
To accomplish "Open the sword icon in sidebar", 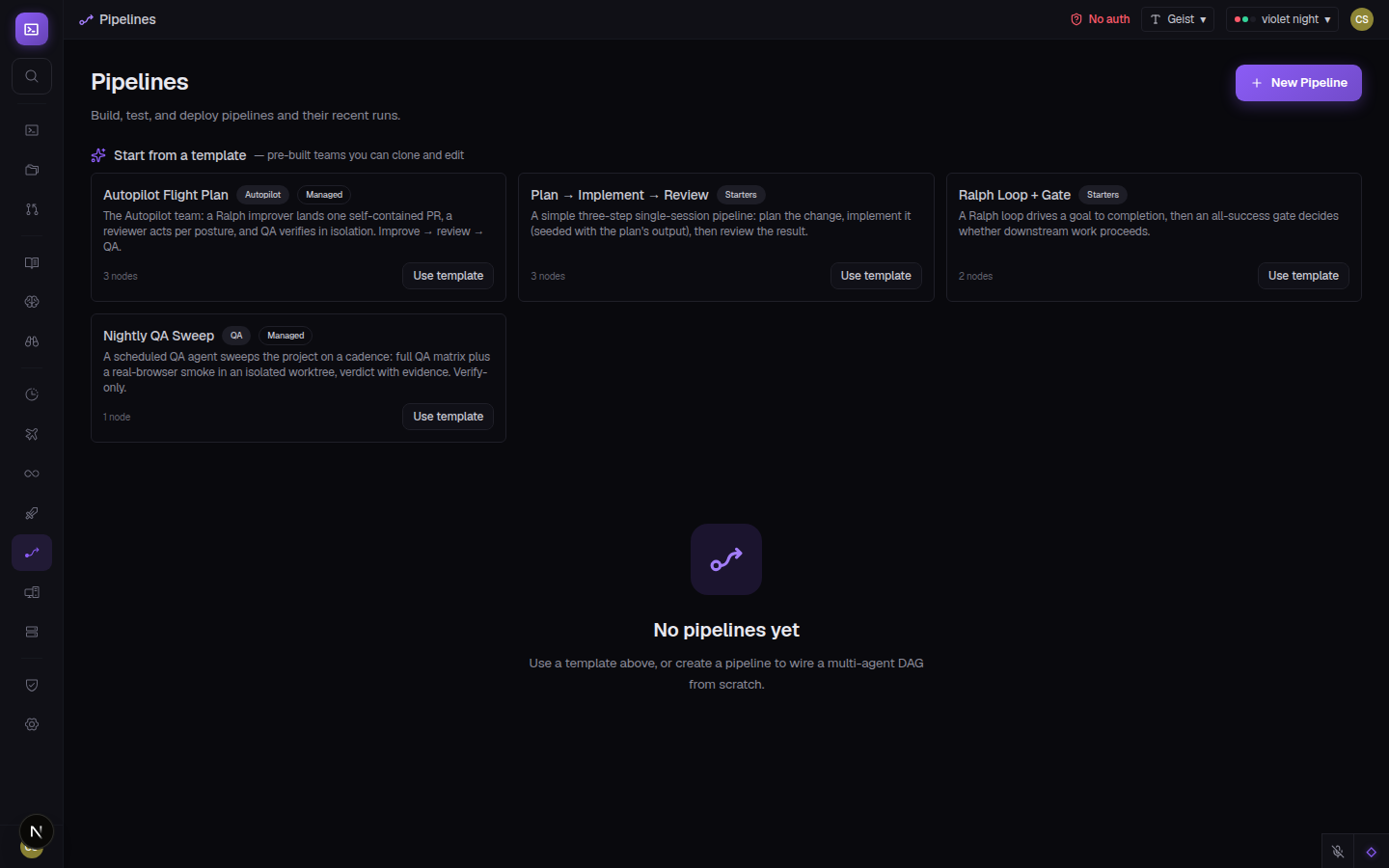I will pos(32,513).
